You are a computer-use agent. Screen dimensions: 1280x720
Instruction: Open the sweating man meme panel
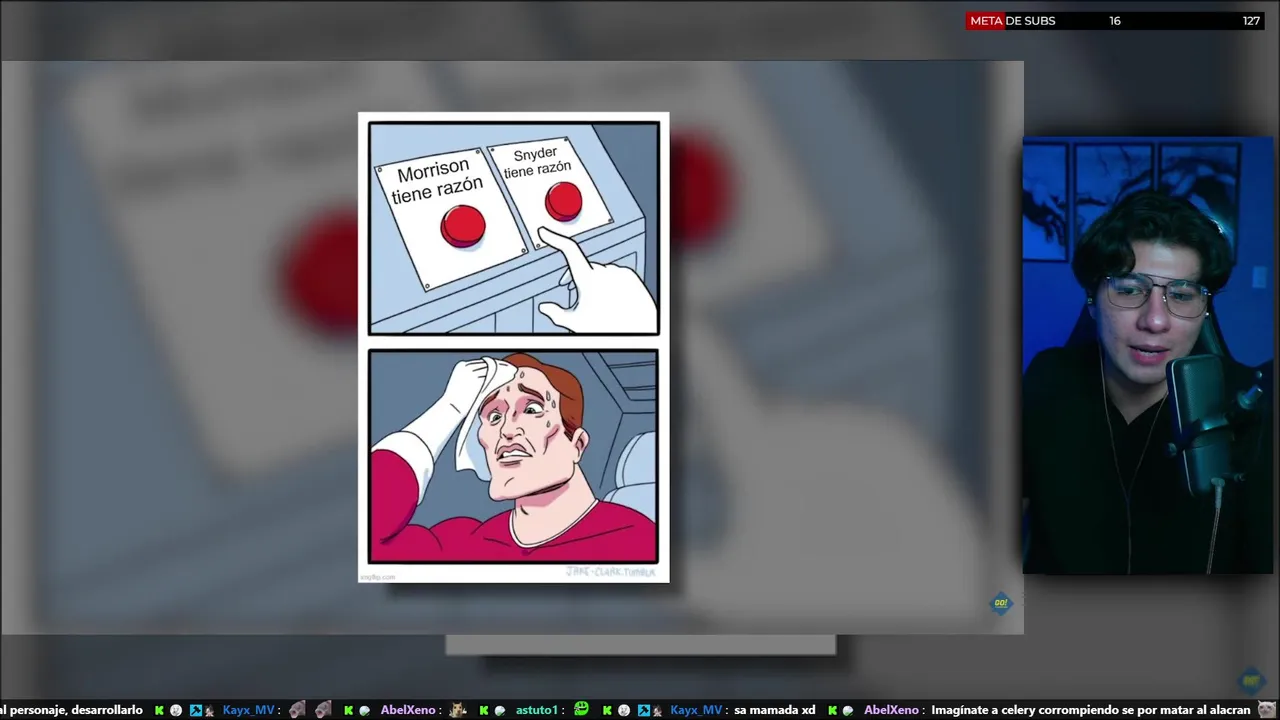[514, 456]
